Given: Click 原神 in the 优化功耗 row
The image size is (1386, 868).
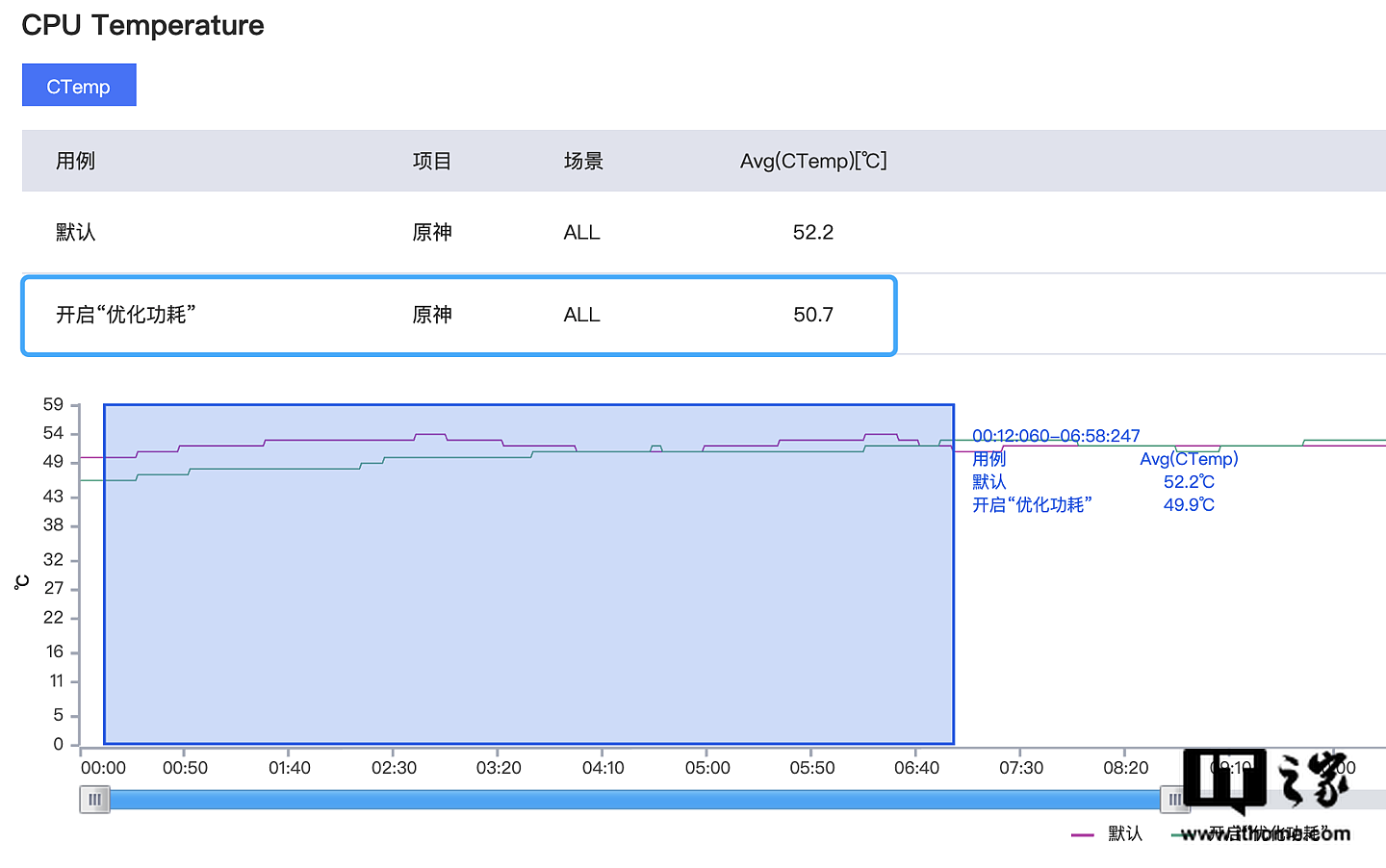Looking at the screenshot, I should coord(432,315).
